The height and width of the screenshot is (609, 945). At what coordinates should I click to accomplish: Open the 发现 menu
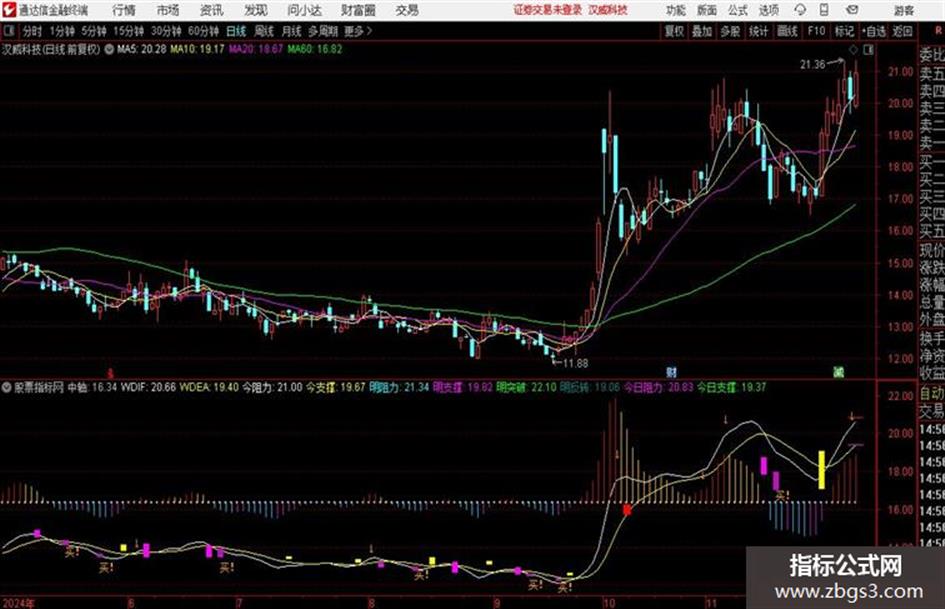tap(256, 10)
